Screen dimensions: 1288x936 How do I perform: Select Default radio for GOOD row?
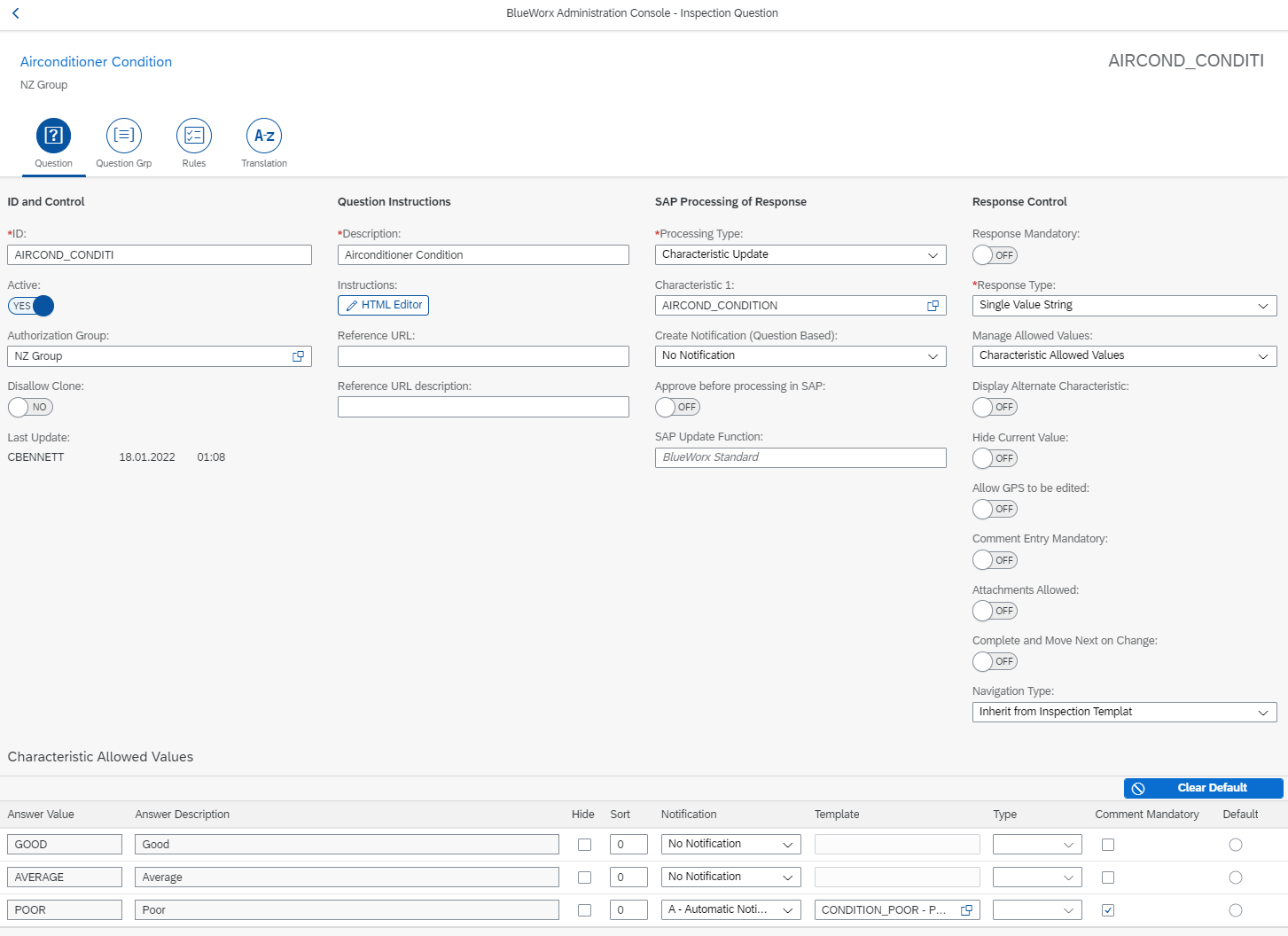pos(1236,845)
